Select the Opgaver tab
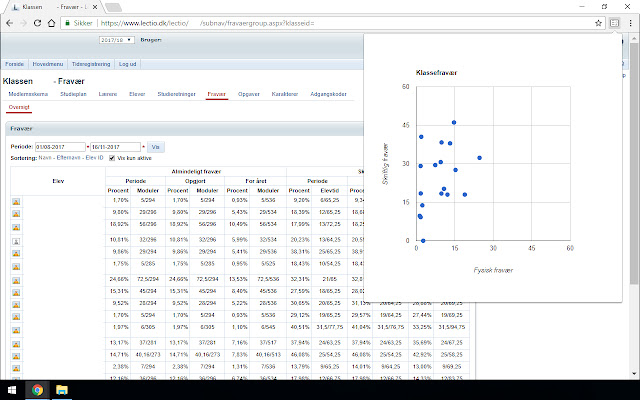 [x=249, y=93]
